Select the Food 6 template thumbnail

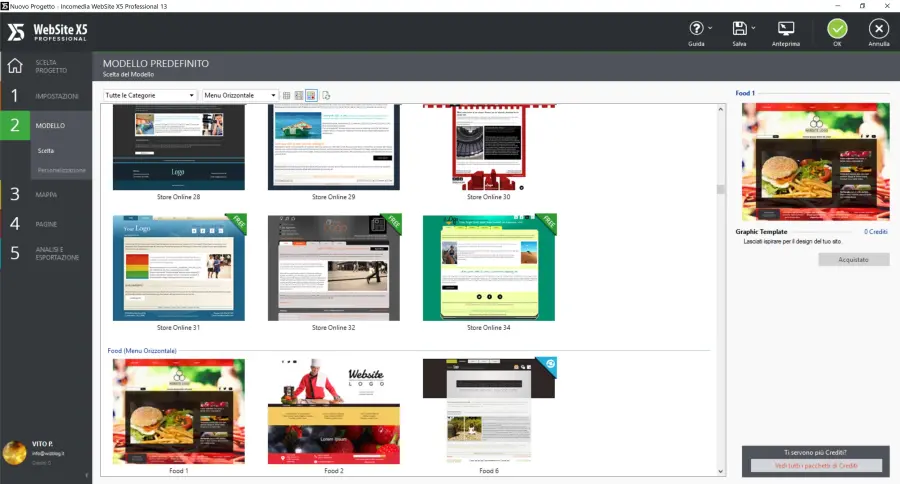(x=488, y=411)
